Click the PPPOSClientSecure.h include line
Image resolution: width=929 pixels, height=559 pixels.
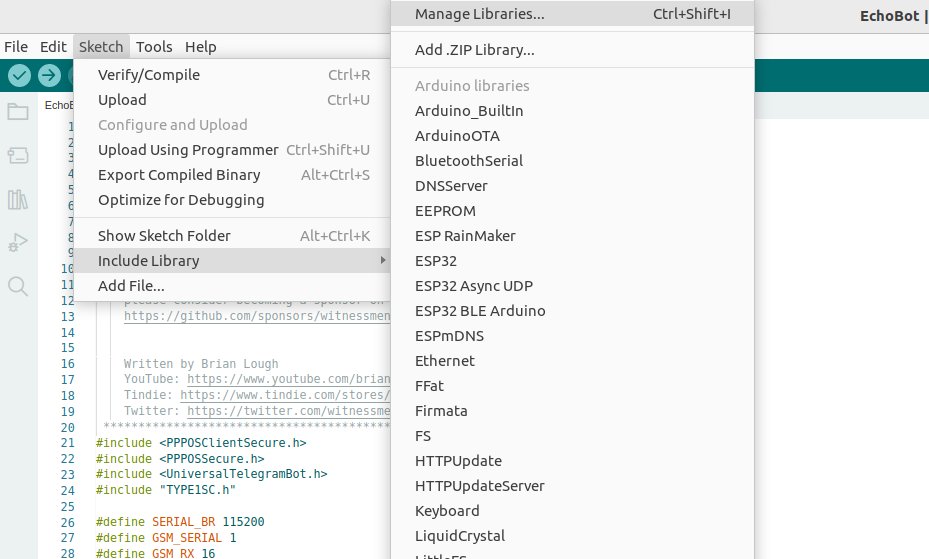pyautogui.click(x=201, y=443)
